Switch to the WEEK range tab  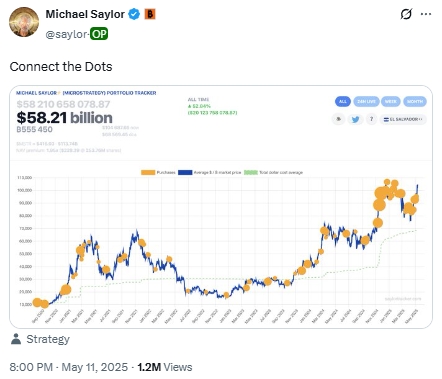(391, 101)
